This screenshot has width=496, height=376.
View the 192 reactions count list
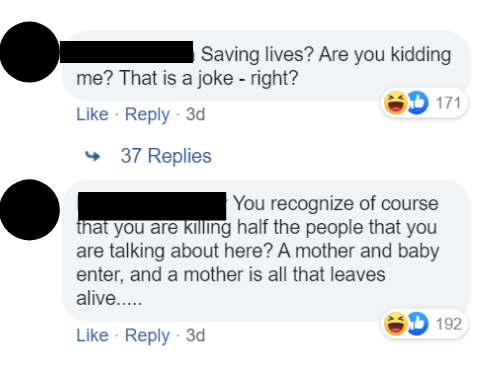(x=449, y=324)
